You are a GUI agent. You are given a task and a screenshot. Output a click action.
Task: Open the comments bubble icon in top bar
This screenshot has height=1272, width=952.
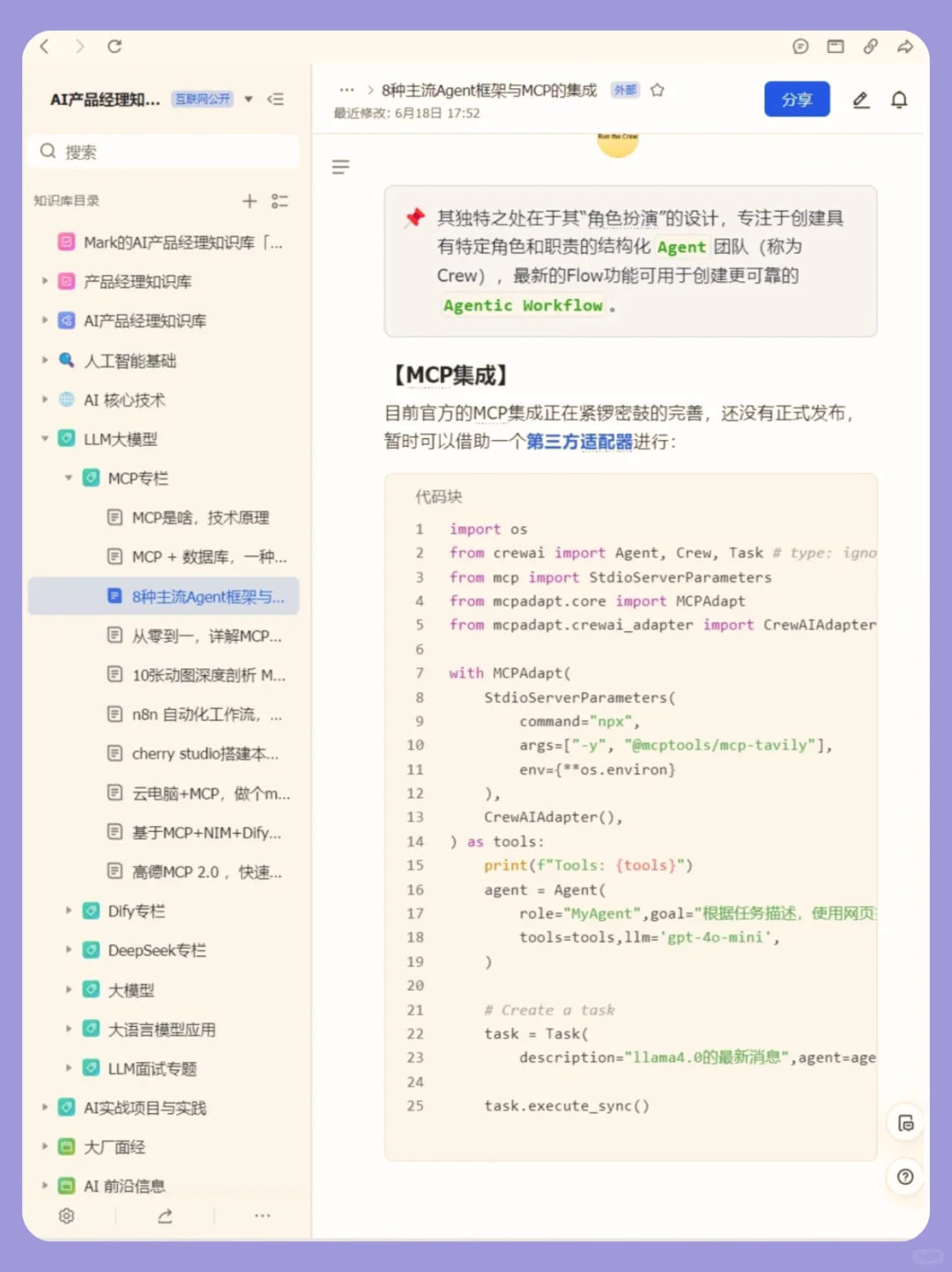coord(800,47)
